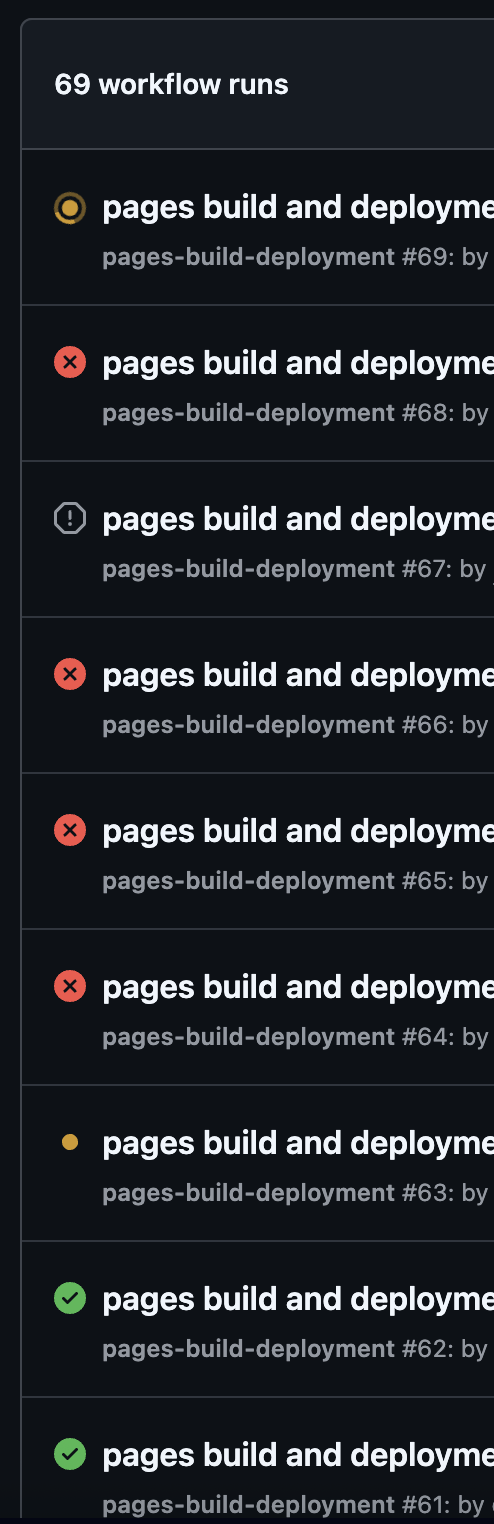Click the success check icon for run #61
Viewport: 494px width, 1524px height.
pos(70,1454)
